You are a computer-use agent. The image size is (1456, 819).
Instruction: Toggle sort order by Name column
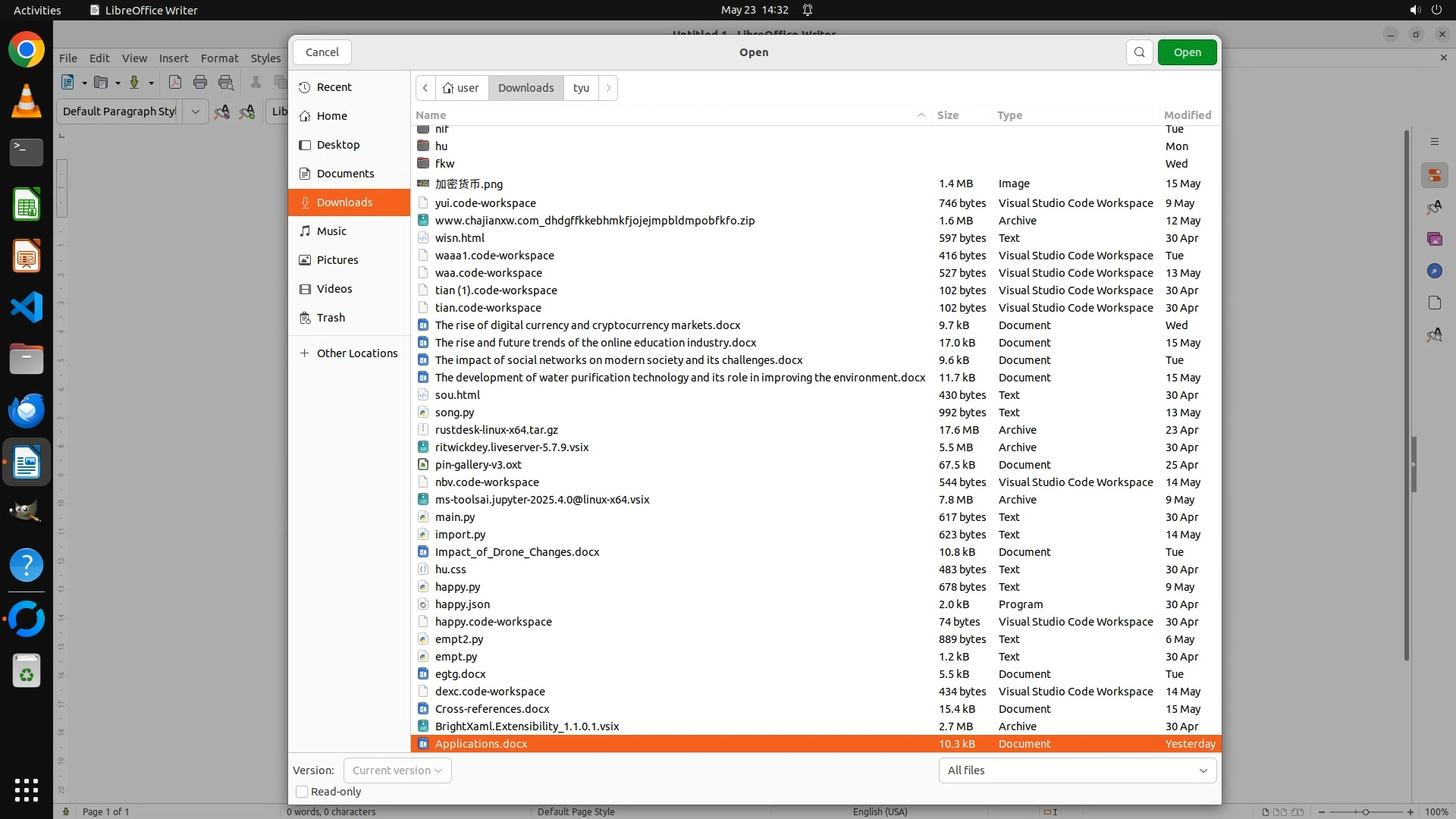click(x=431, y=115)
